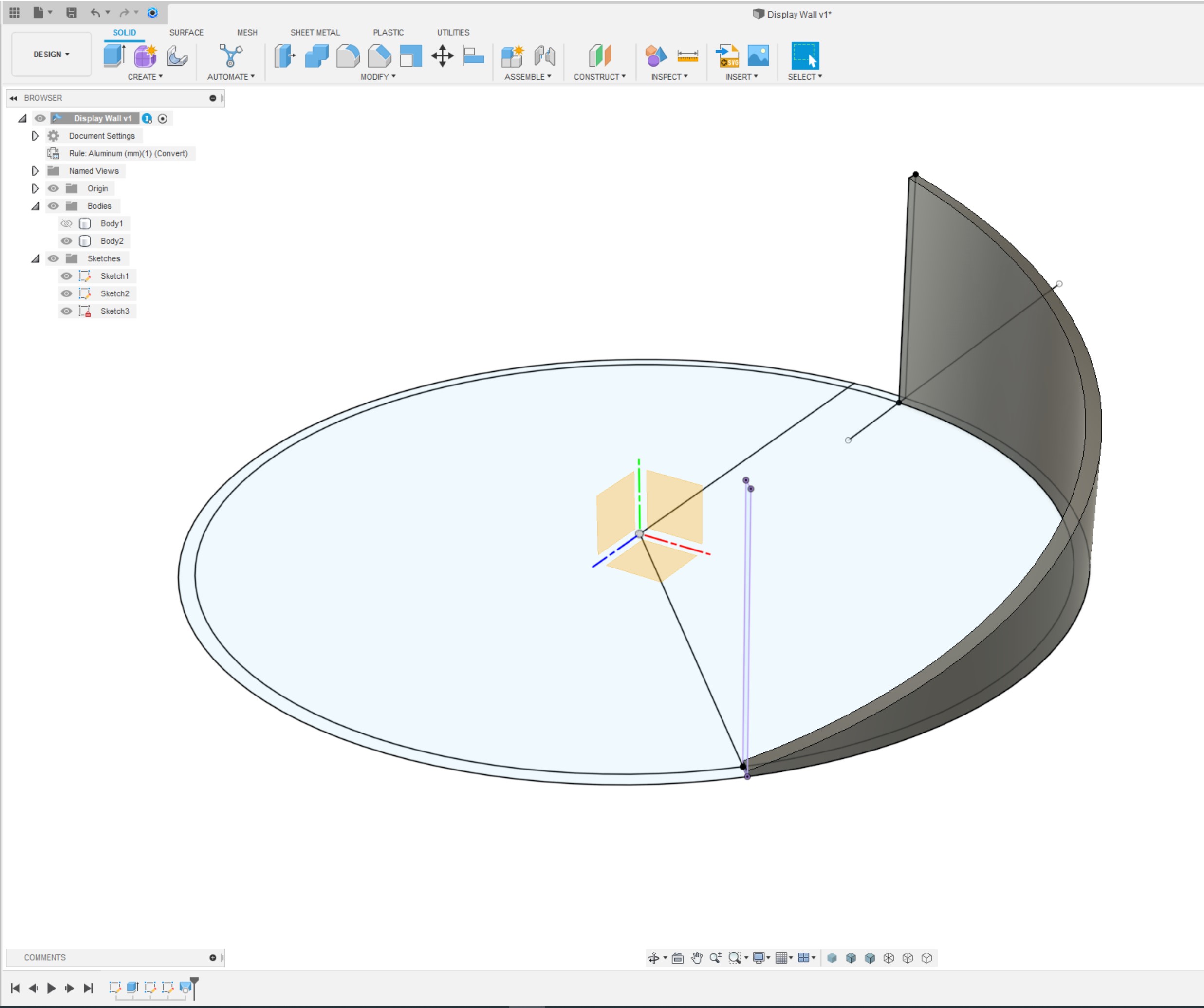Open the COMMENTS panel at the bottom

click(44, 957)
